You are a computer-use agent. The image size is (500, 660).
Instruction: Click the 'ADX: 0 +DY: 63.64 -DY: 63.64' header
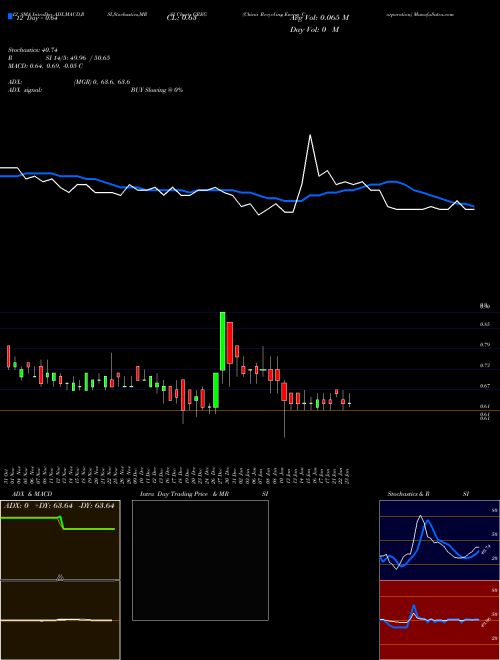point(59,506)
